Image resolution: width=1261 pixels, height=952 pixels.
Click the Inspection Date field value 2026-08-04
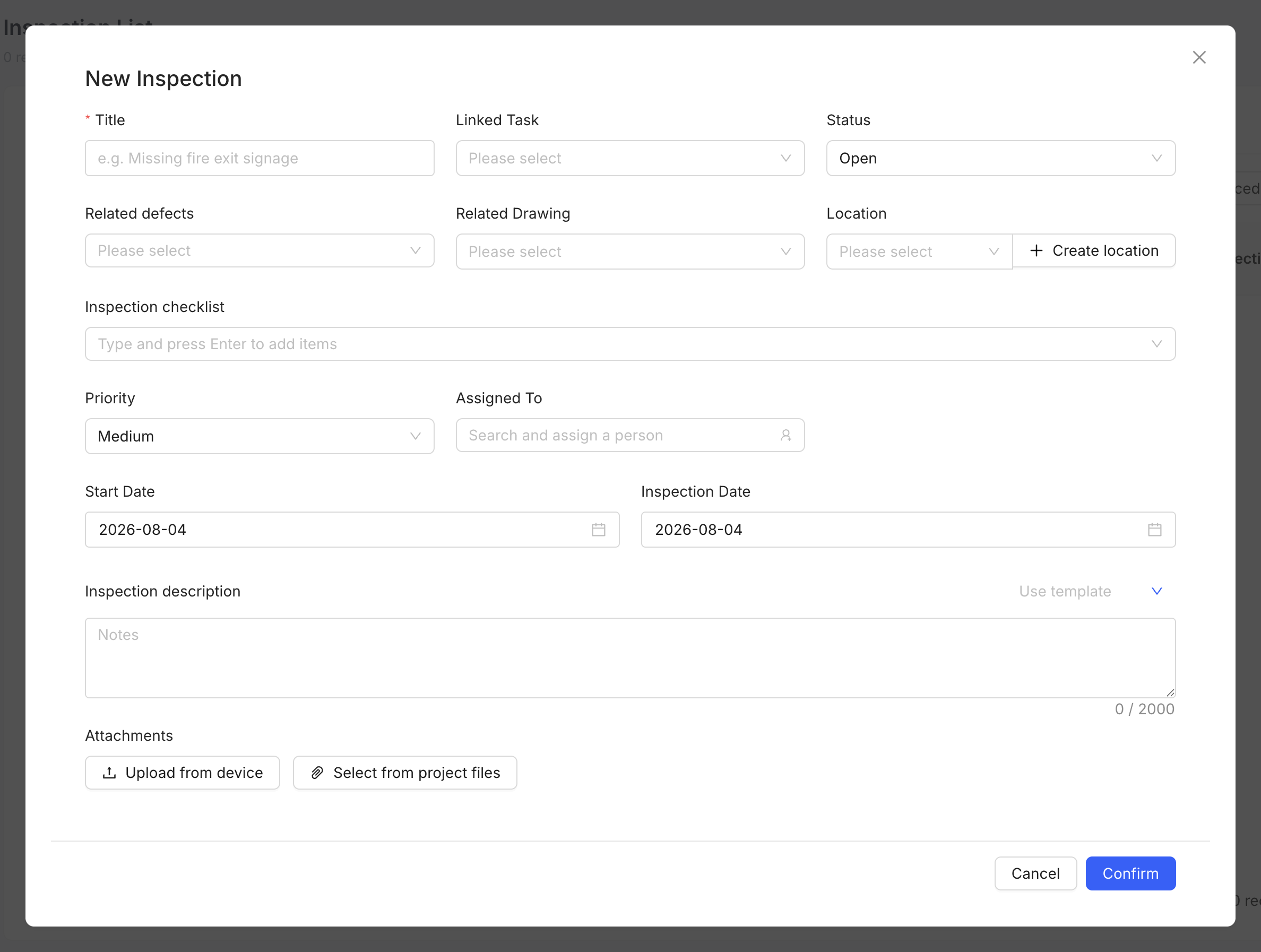[698, 530]
